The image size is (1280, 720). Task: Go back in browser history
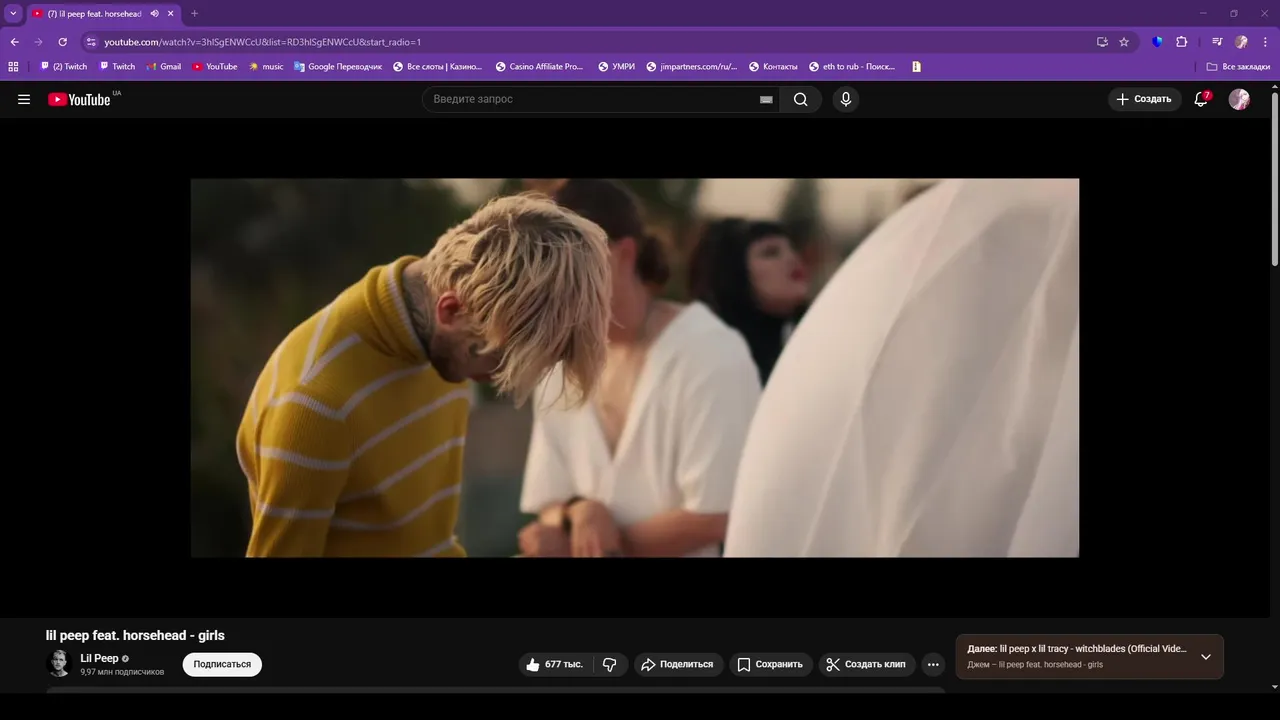tap(14, 42)
